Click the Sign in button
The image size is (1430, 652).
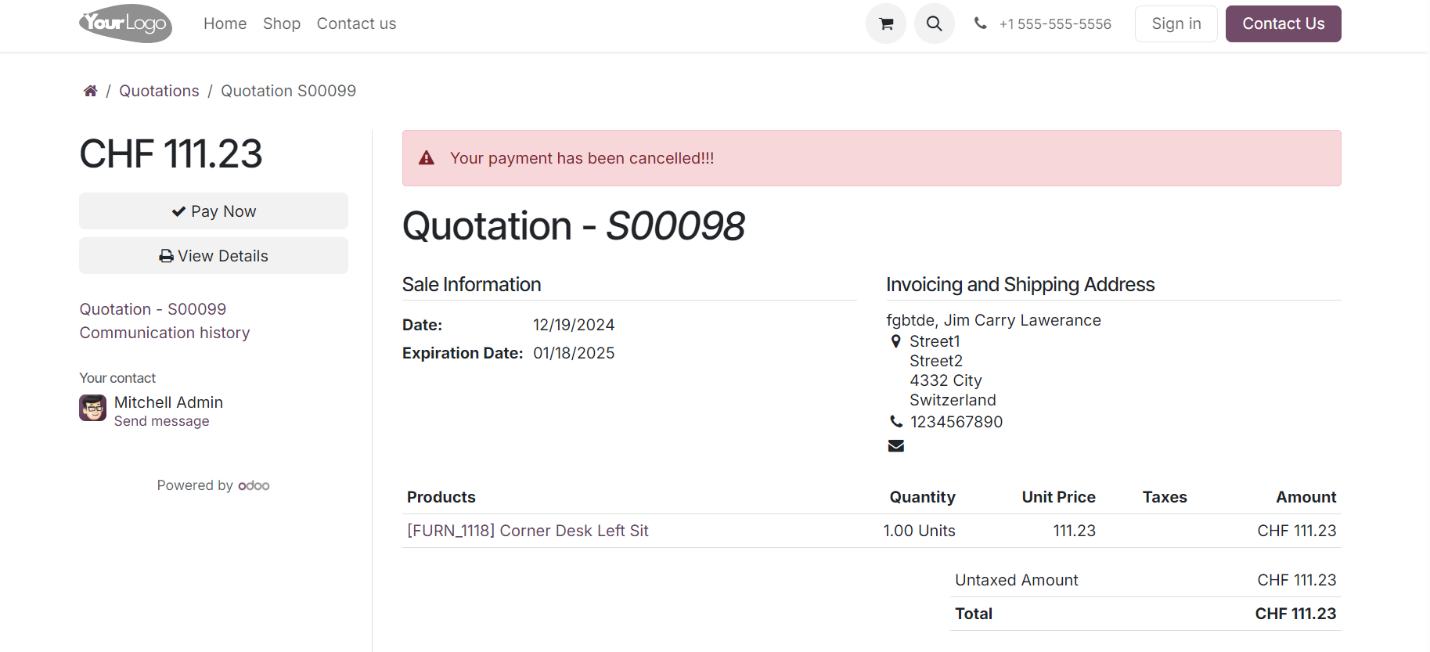point(1175,23)
